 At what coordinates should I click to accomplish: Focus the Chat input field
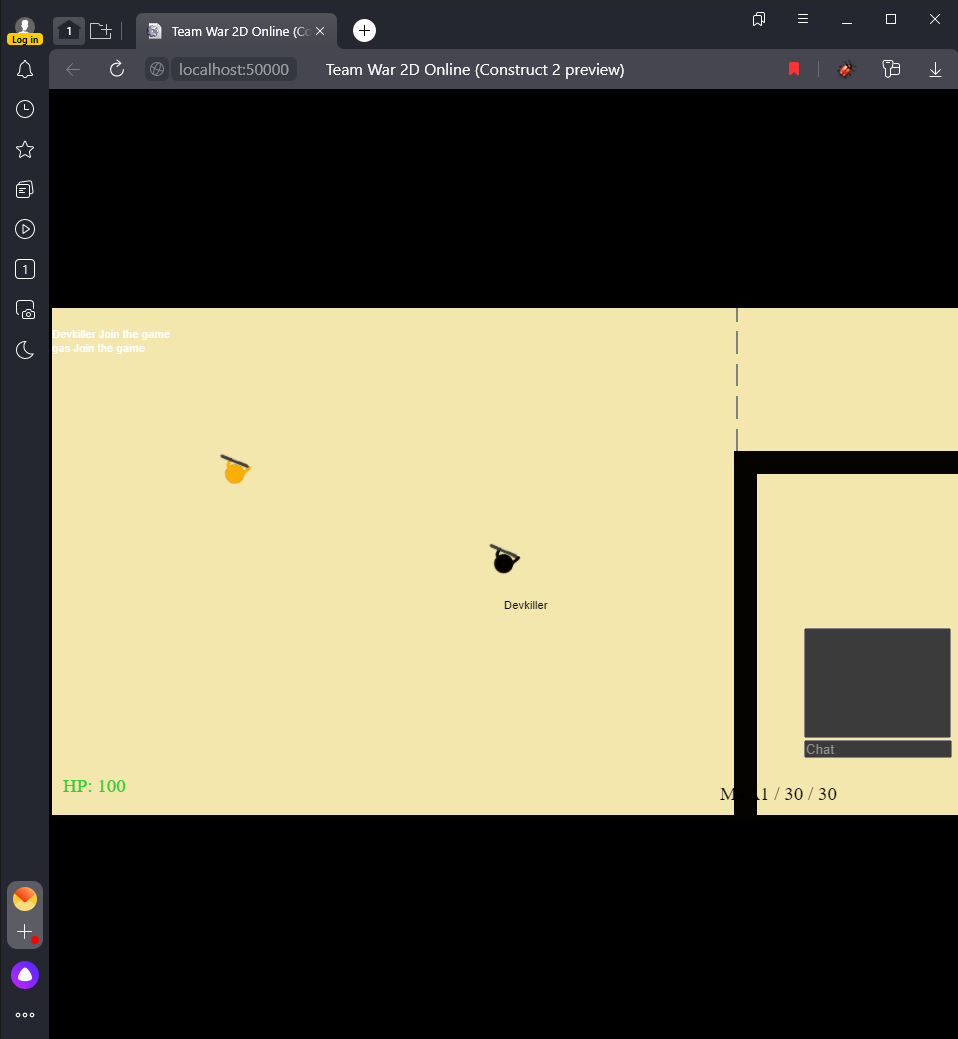878,749
